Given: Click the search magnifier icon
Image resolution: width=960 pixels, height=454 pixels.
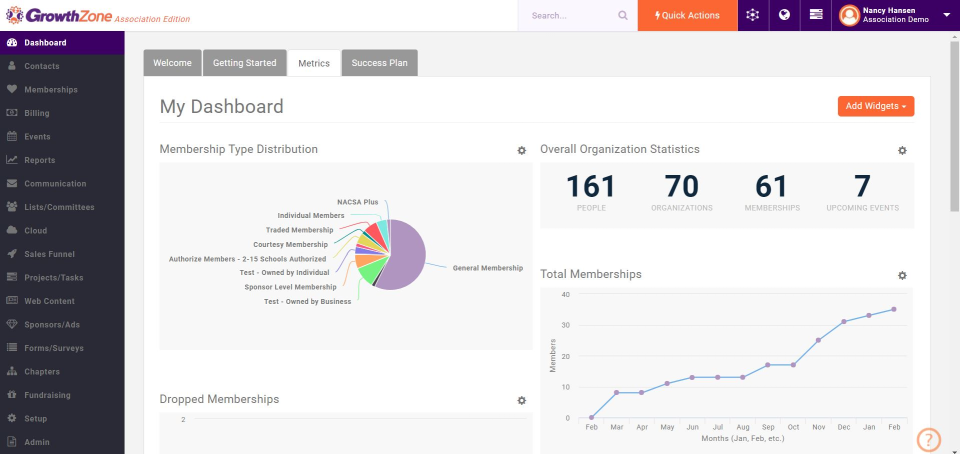Looking at the screenshot, I should 623,16.
